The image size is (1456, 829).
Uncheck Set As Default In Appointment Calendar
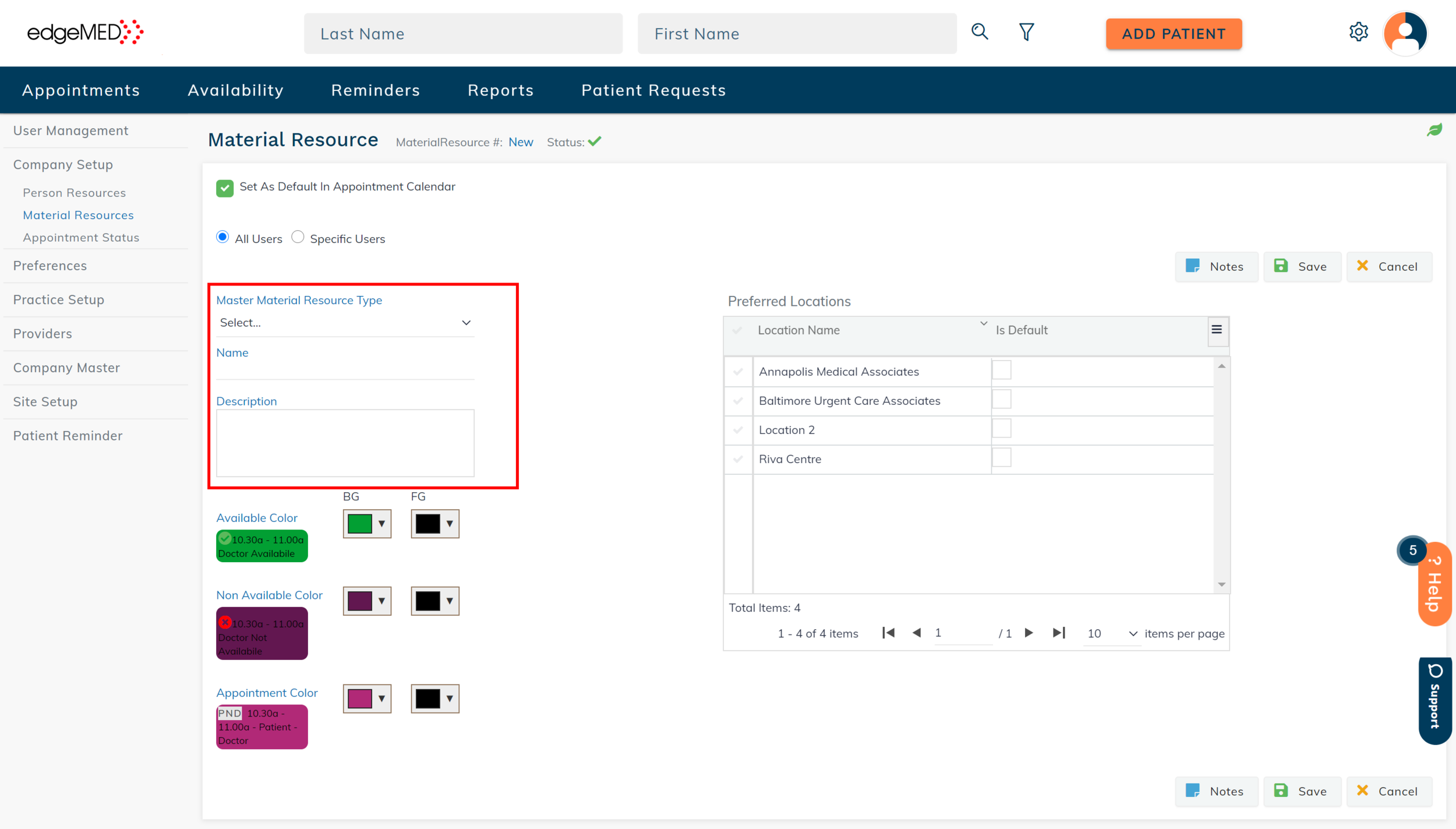[225, 188]
